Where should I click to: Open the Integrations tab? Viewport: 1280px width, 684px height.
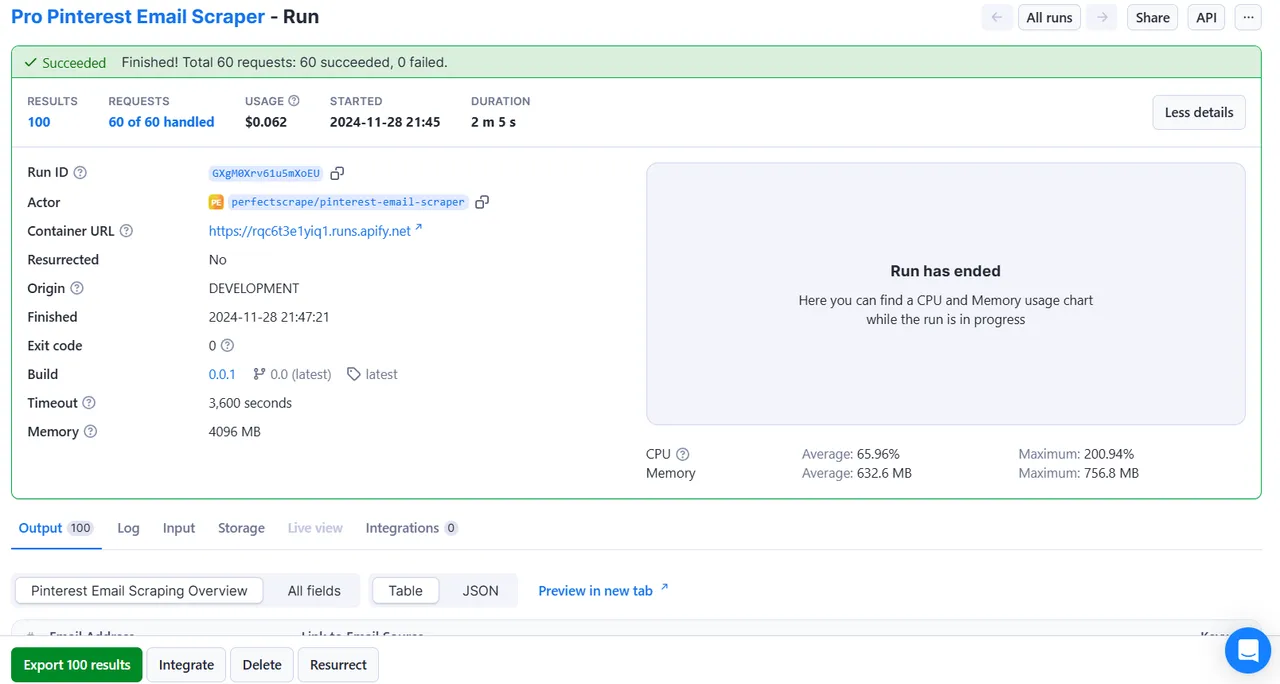[412, 528]
